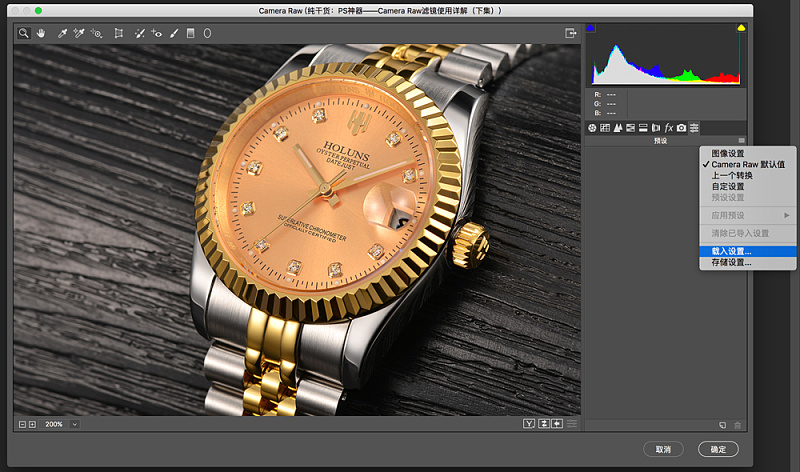Click the 200% zoom level field
800x472 pixels.
54,424
